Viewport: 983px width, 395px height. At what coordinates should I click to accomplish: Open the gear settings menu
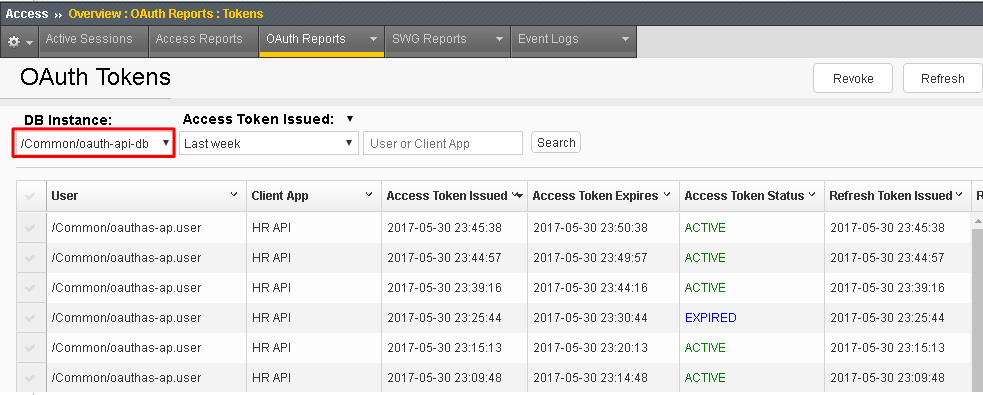[20, 42]
